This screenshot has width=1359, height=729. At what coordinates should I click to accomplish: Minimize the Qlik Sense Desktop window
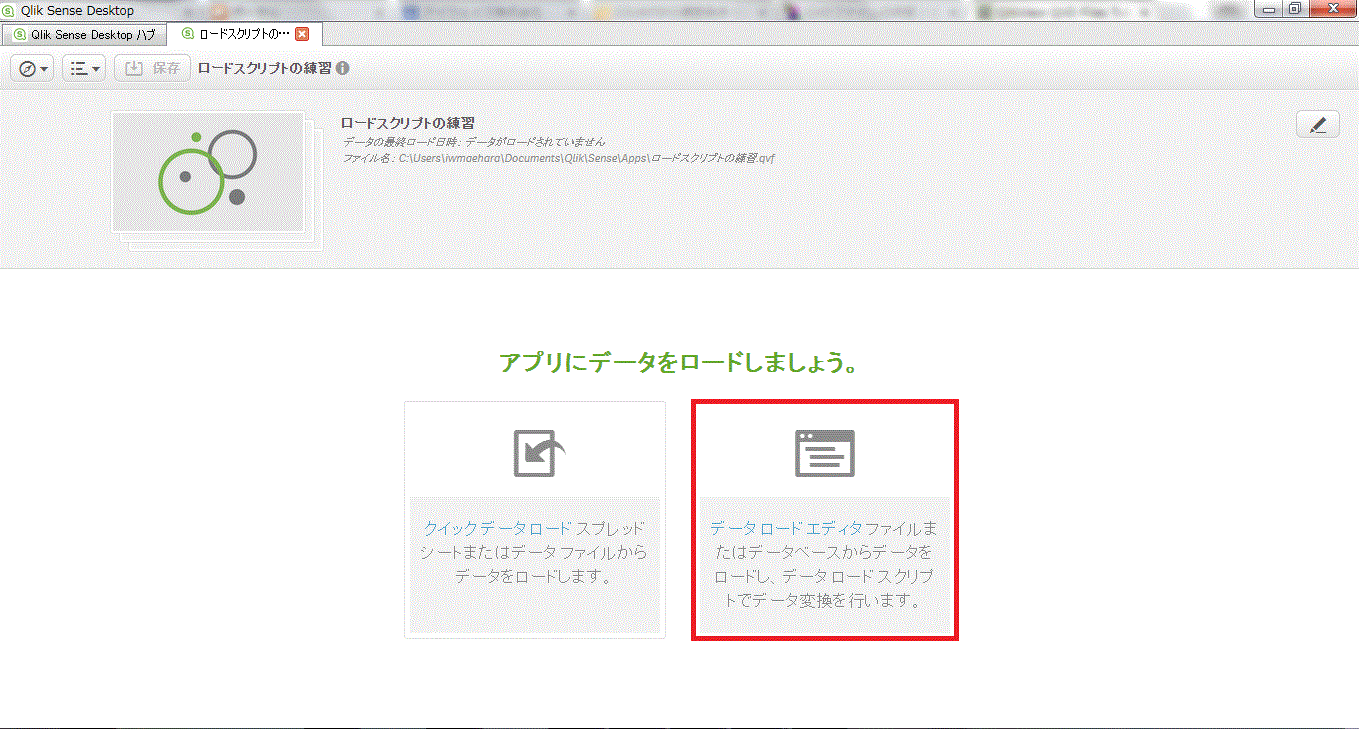click(x=1271, y=9)
